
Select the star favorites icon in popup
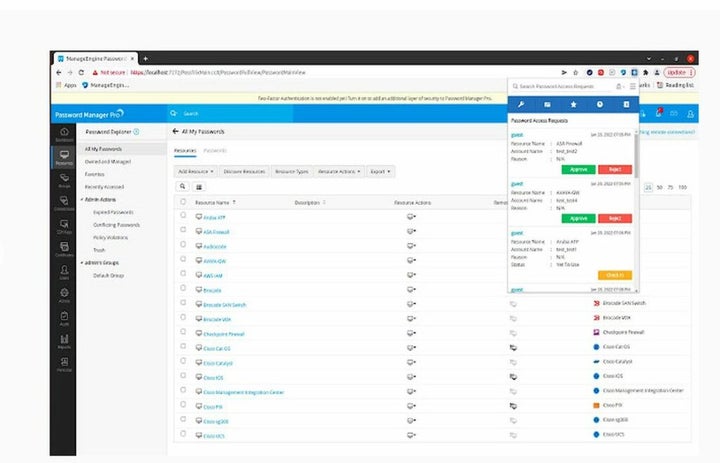click(573, 104)
